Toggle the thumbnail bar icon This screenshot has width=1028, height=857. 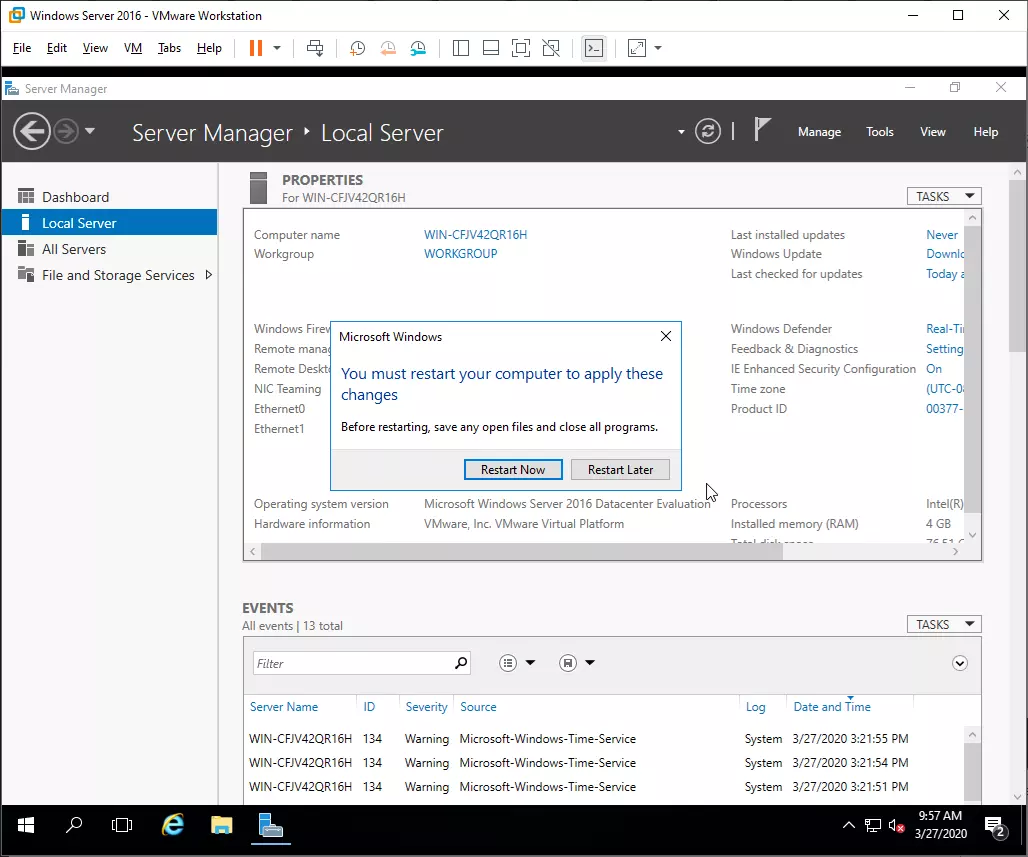pos(491,48)
